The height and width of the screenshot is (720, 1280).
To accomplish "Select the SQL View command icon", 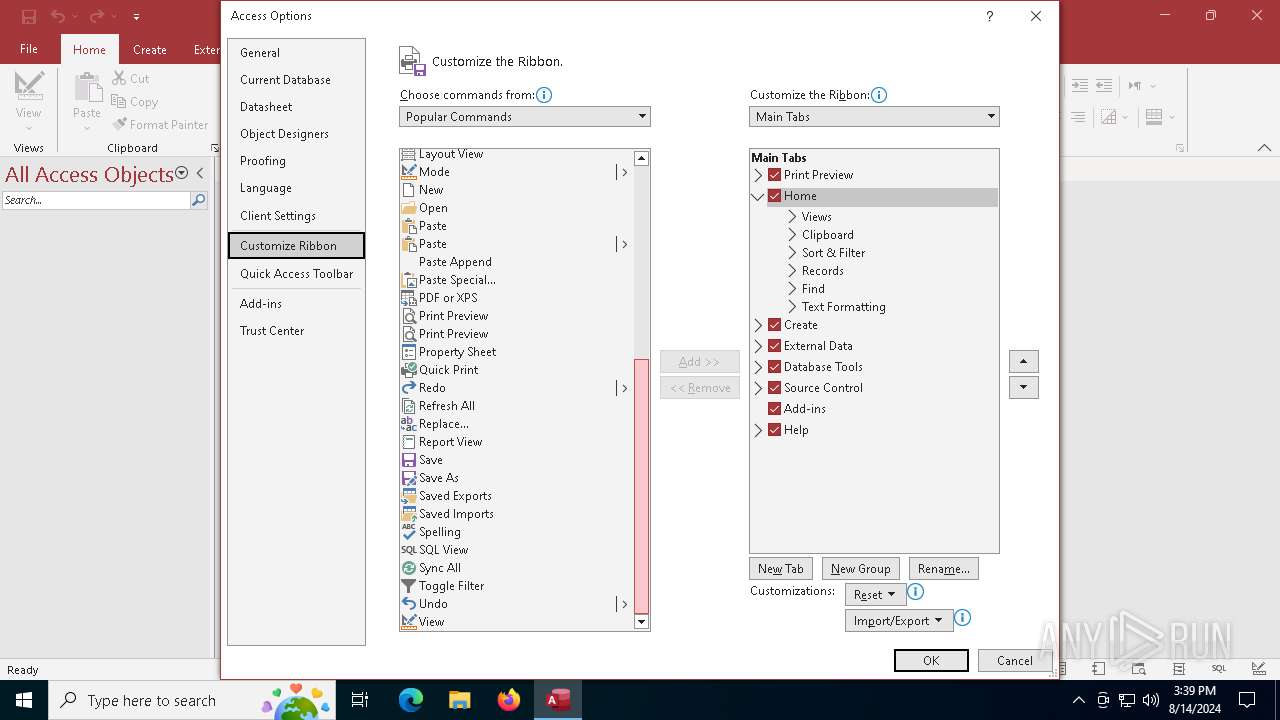I will (408, 550).
